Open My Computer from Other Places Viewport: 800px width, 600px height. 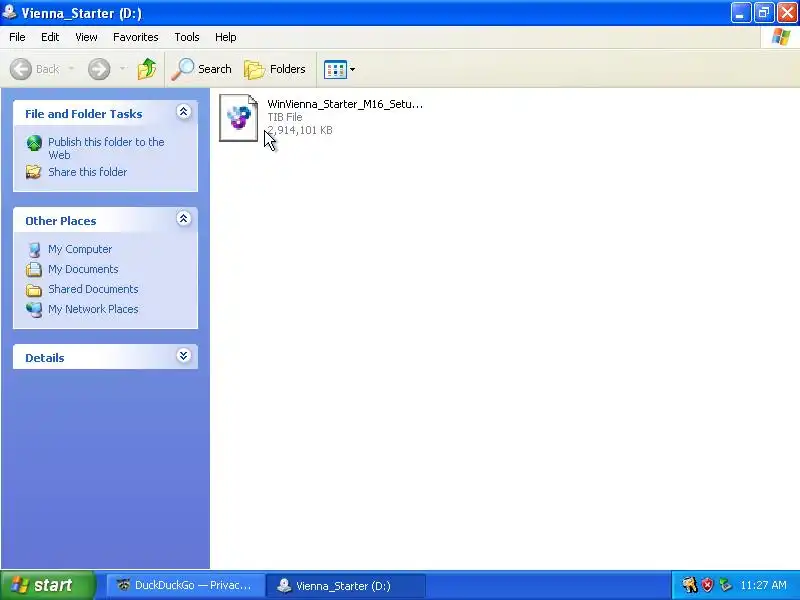[80, 249]
